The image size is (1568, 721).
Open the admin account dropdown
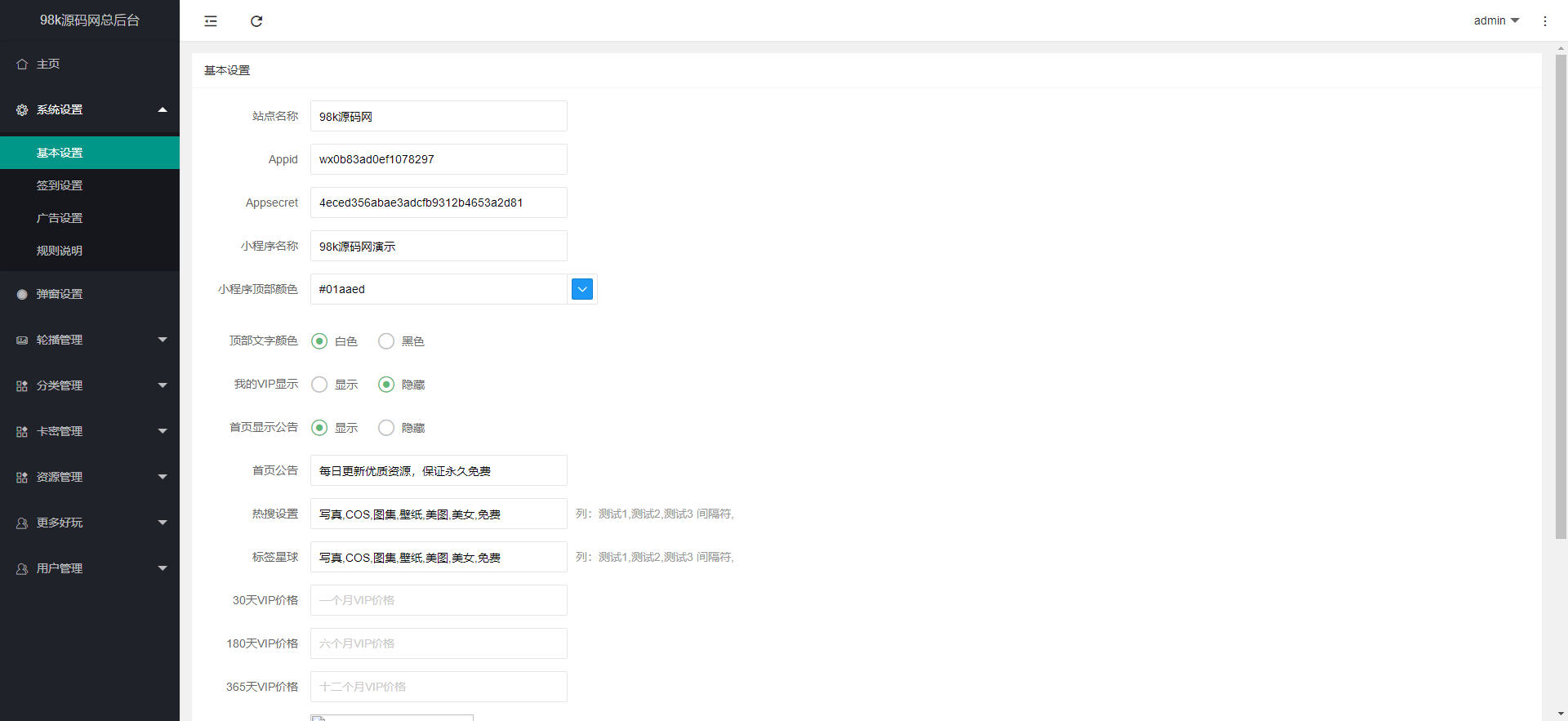pyautogui.click(x=1496, y=20)
